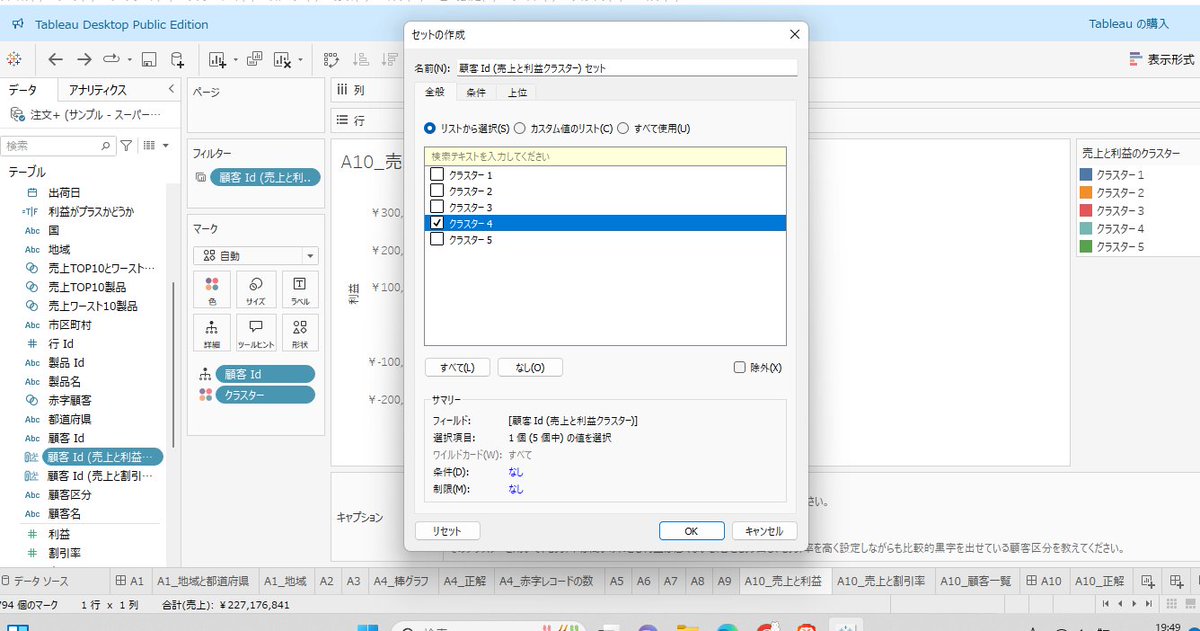Enable the 除外(X) exclude checkbox

click(740, 367)
